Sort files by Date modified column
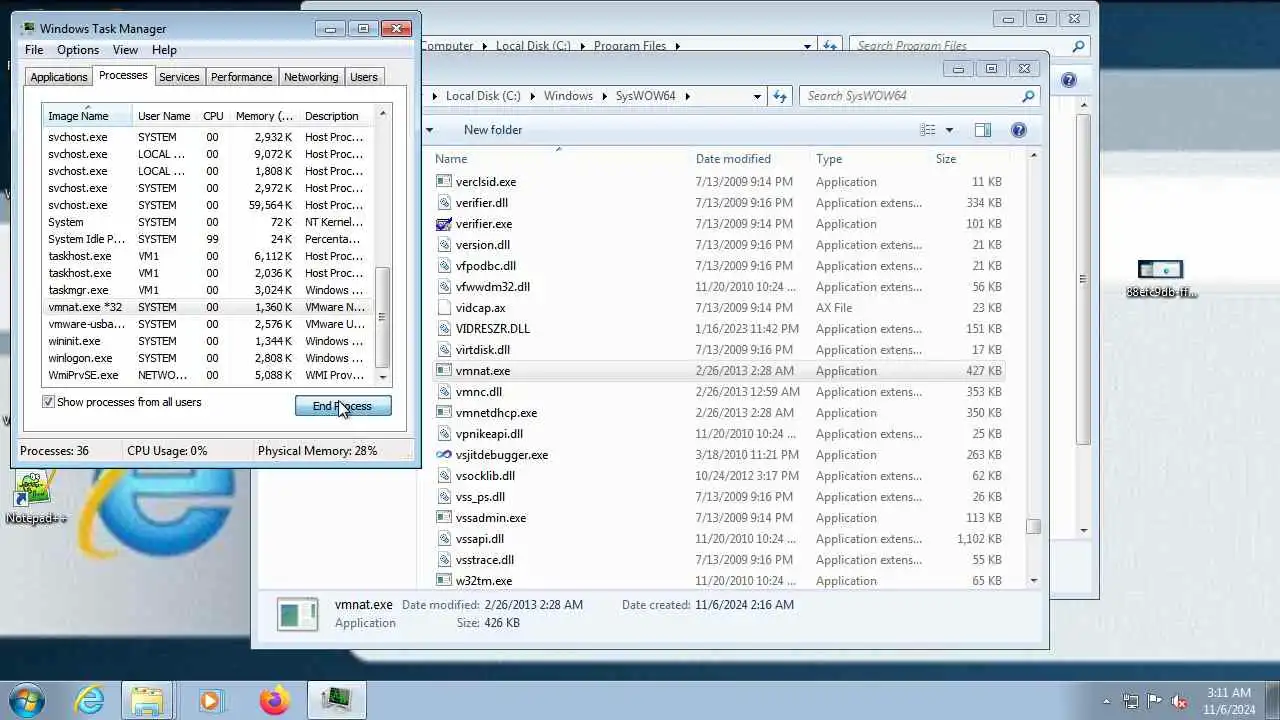The height and width of the screenshot is (720, 1280). [750, 159]
